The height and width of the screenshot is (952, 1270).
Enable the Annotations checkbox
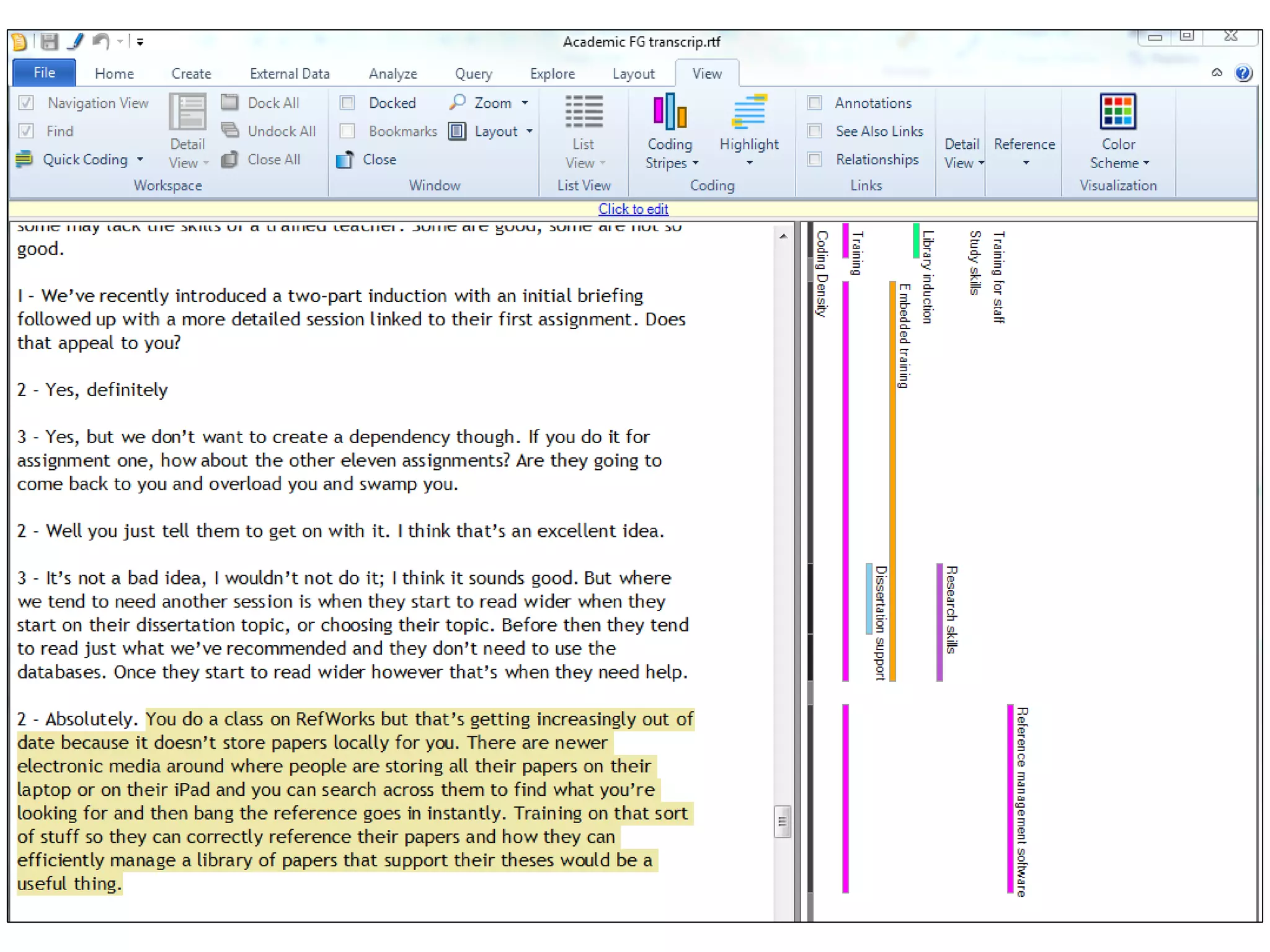pos(815,103)
